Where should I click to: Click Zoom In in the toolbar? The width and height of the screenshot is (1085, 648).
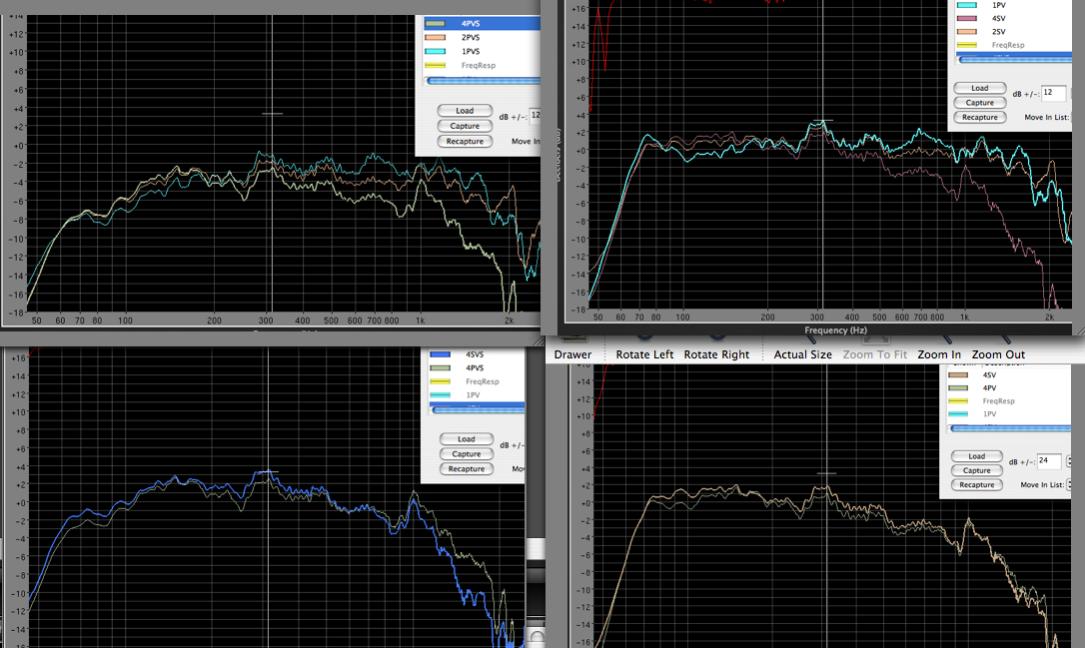point(939,354)
